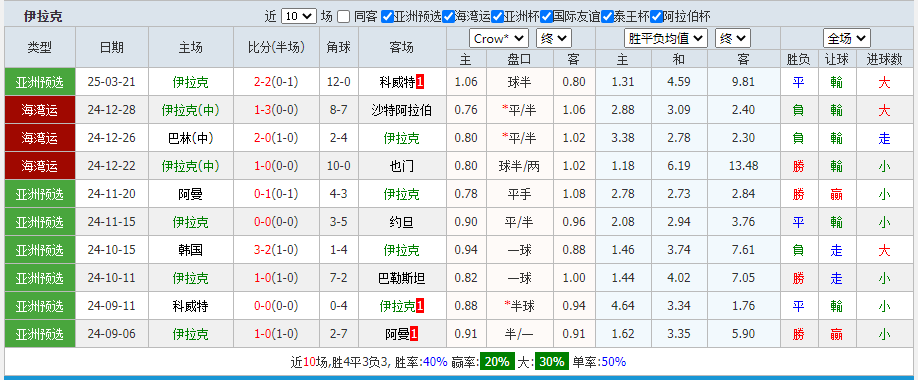Click the 角球 column header
918x380 pixels.
(339, 47)
